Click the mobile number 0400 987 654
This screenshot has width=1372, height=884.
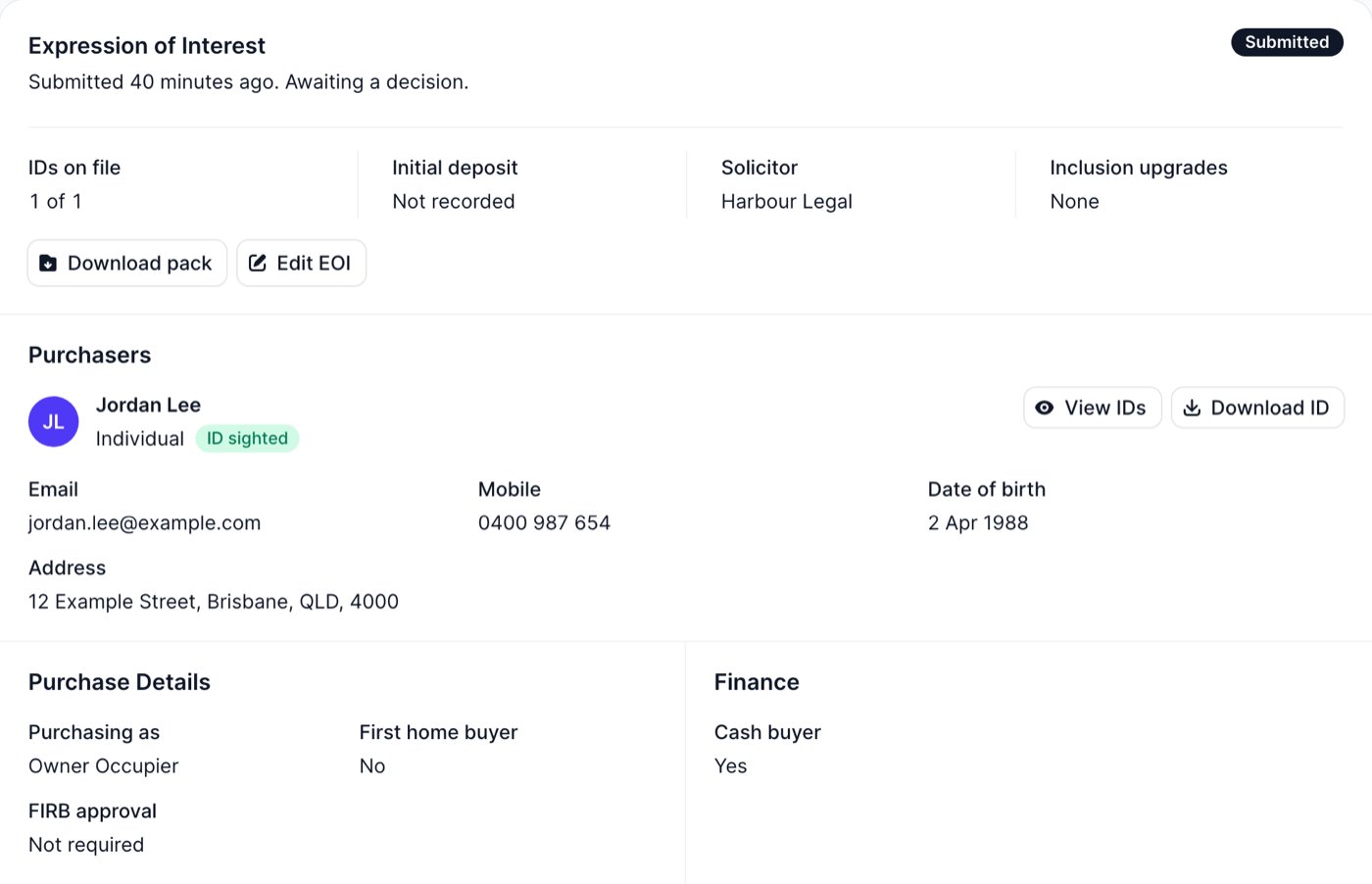[544, 523]
